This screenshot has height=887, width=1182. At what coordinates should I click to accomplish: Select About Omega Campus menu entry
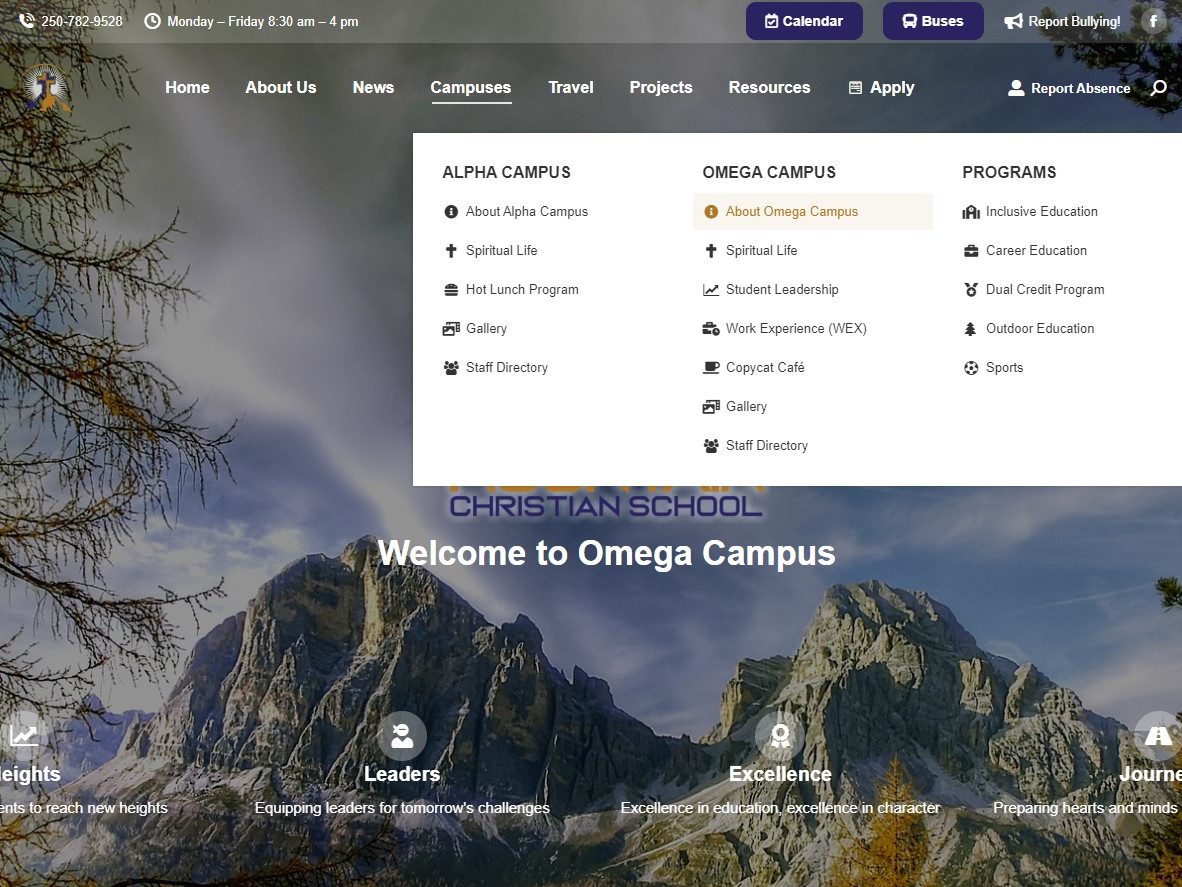[791, 212]
